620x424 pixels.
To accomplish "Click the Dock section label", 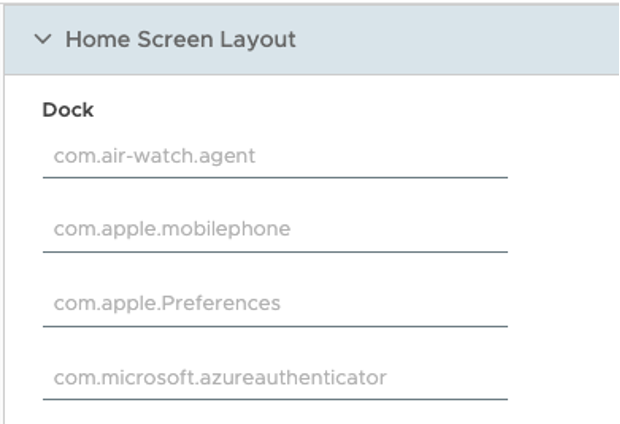I will (68, 110).
